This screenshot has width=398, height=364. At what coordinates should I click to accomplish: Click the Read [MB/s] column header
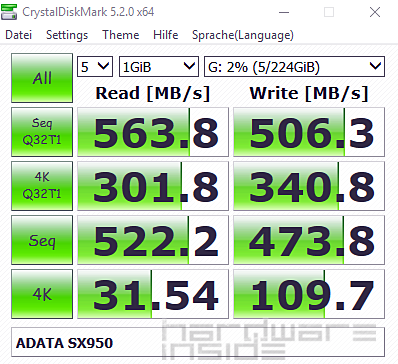pyautogui.click(x=153, y=93)
